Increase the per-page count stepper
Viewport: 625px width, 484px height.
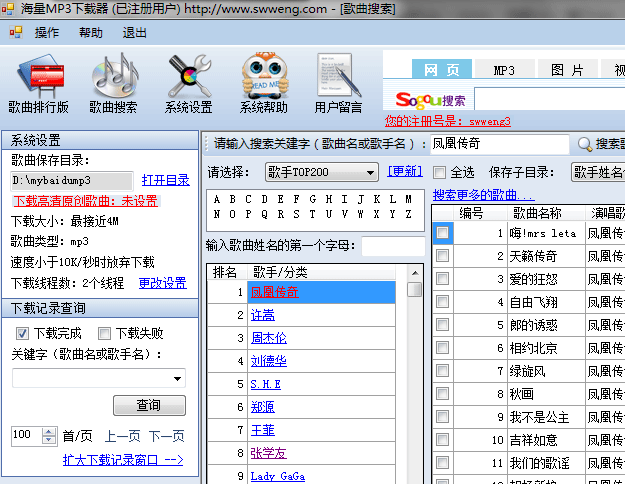point(51,431)
